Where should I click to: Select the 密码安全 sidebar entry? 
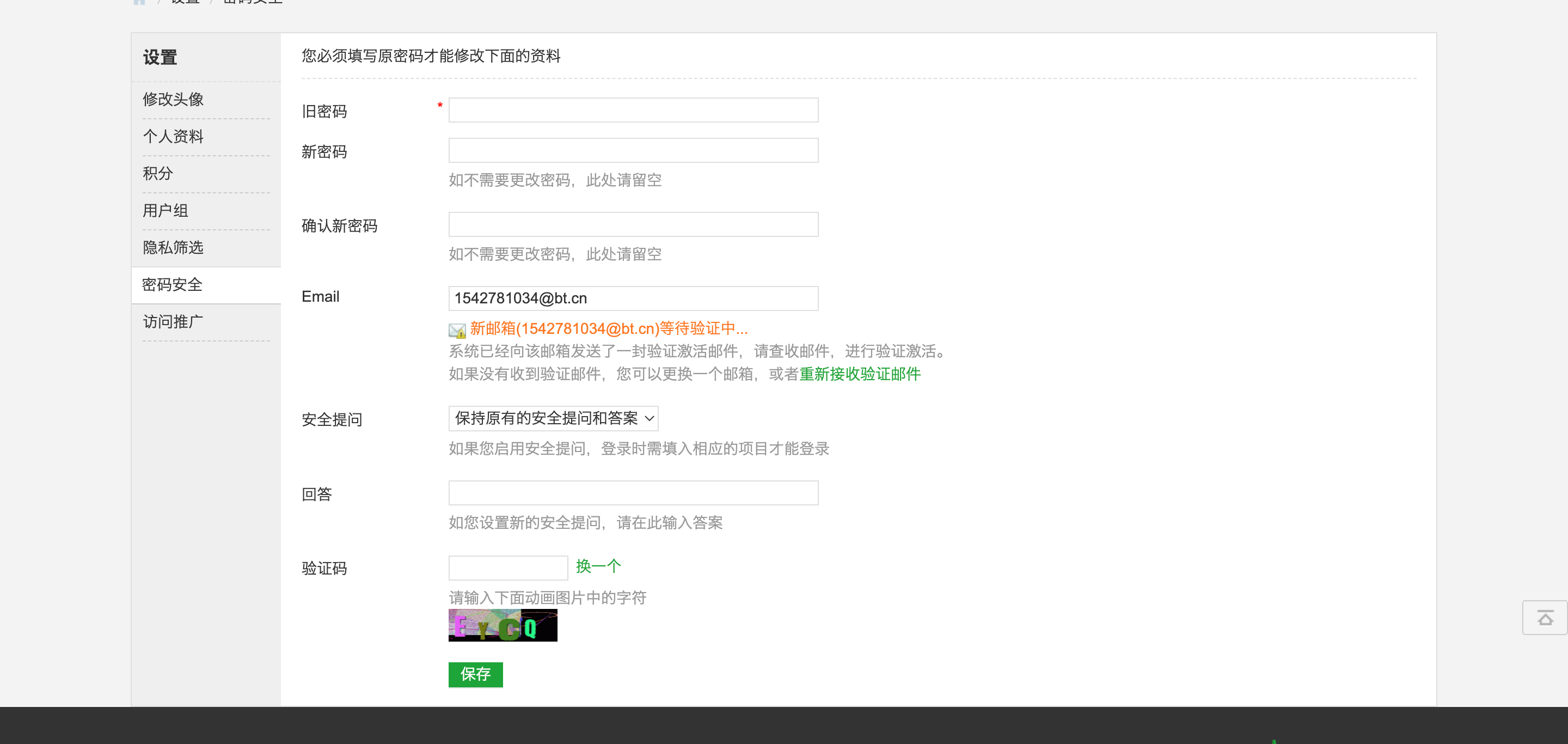click(172, 284)
